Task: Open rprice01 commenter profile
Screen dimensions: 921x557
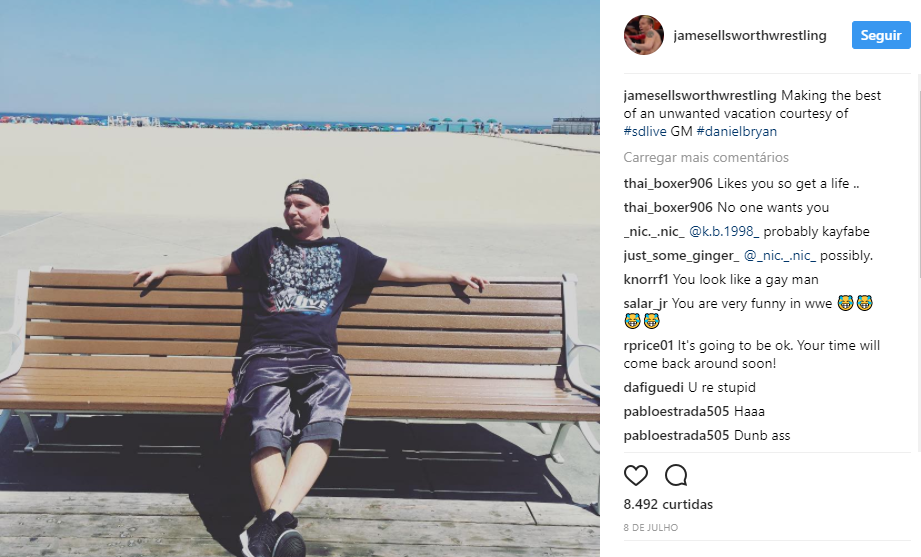Action: pyautogui.click(x=648, y=345)
